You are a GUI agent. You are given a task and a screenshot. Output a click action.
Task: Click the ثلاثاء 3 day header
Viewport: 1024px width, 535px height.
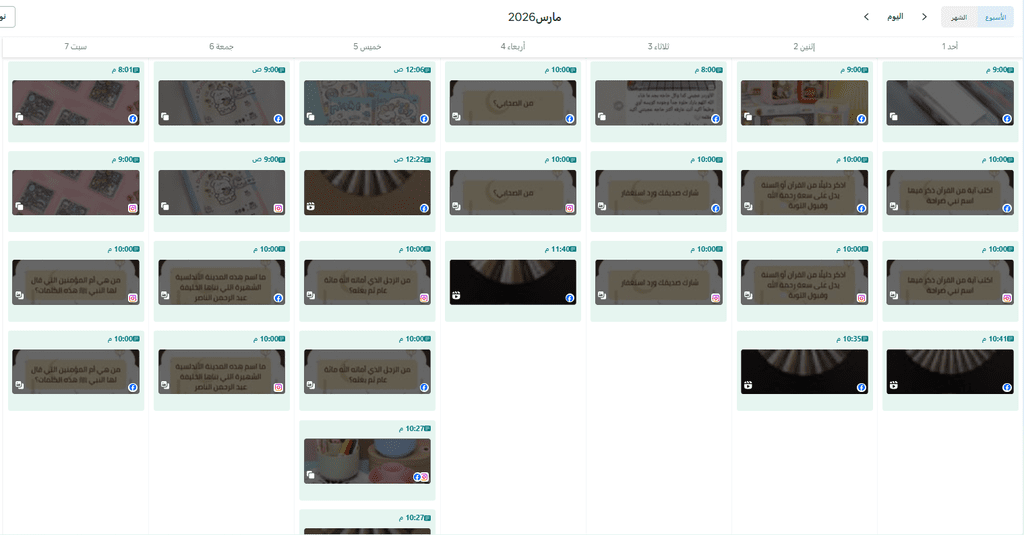pos(658,46)
